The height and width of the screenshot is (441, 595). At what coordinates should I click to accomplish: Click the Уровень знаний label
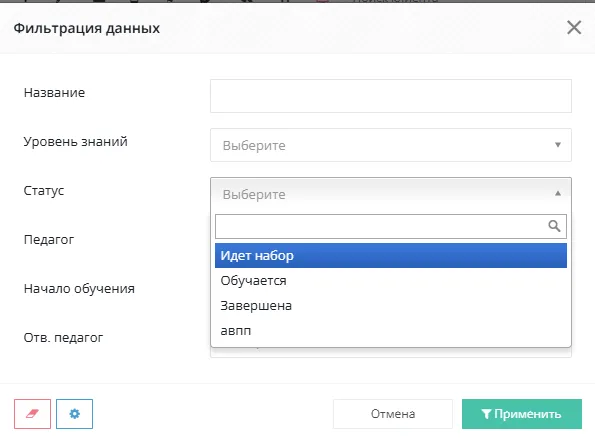pyautogui.click(x=76, y=142)
